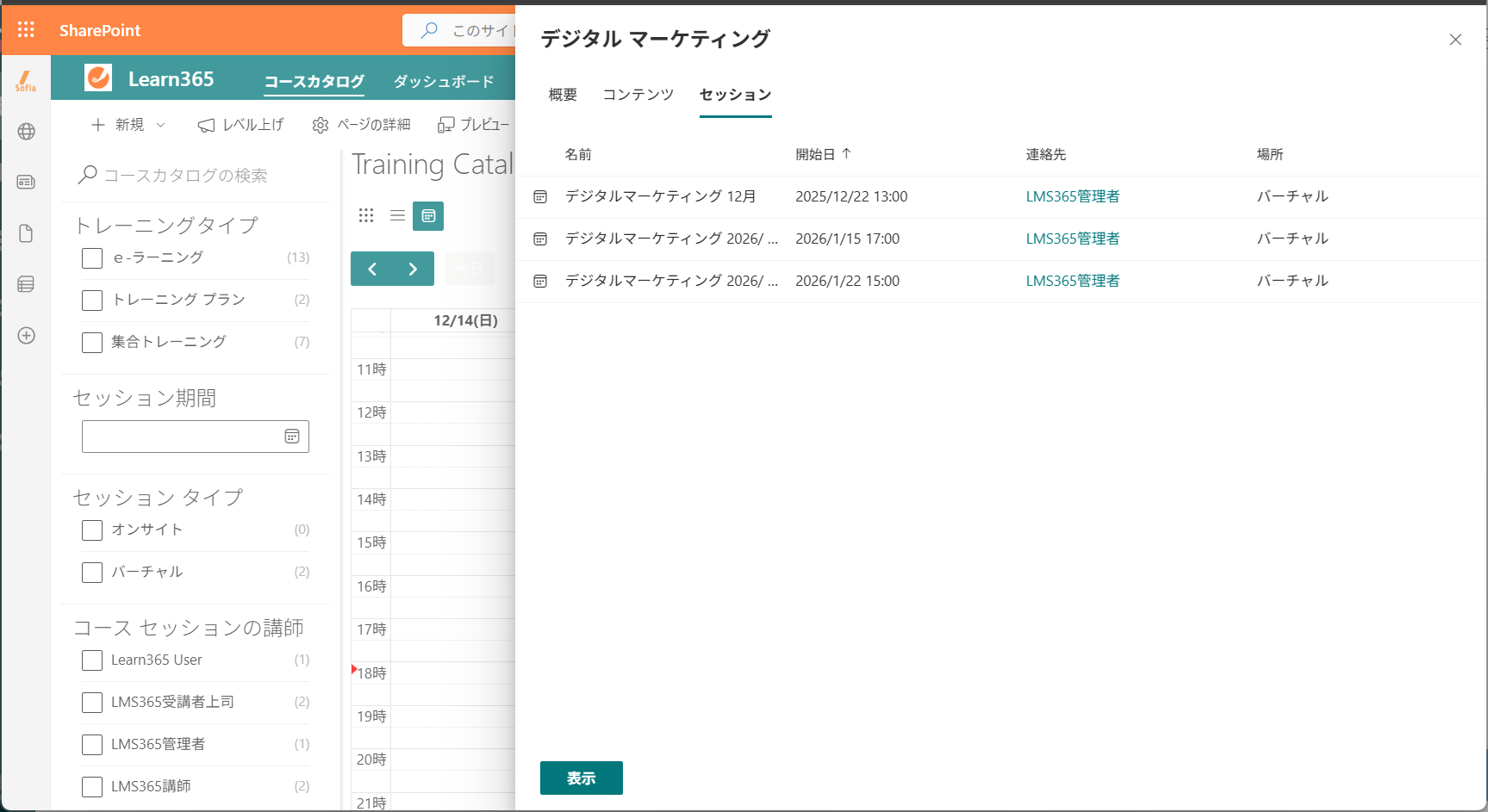Open LMS365管理者 link in 2026/1/22 row
Image resolution: width=1488 pixels, height=812 pixels.
click(x=1073, y=281)
